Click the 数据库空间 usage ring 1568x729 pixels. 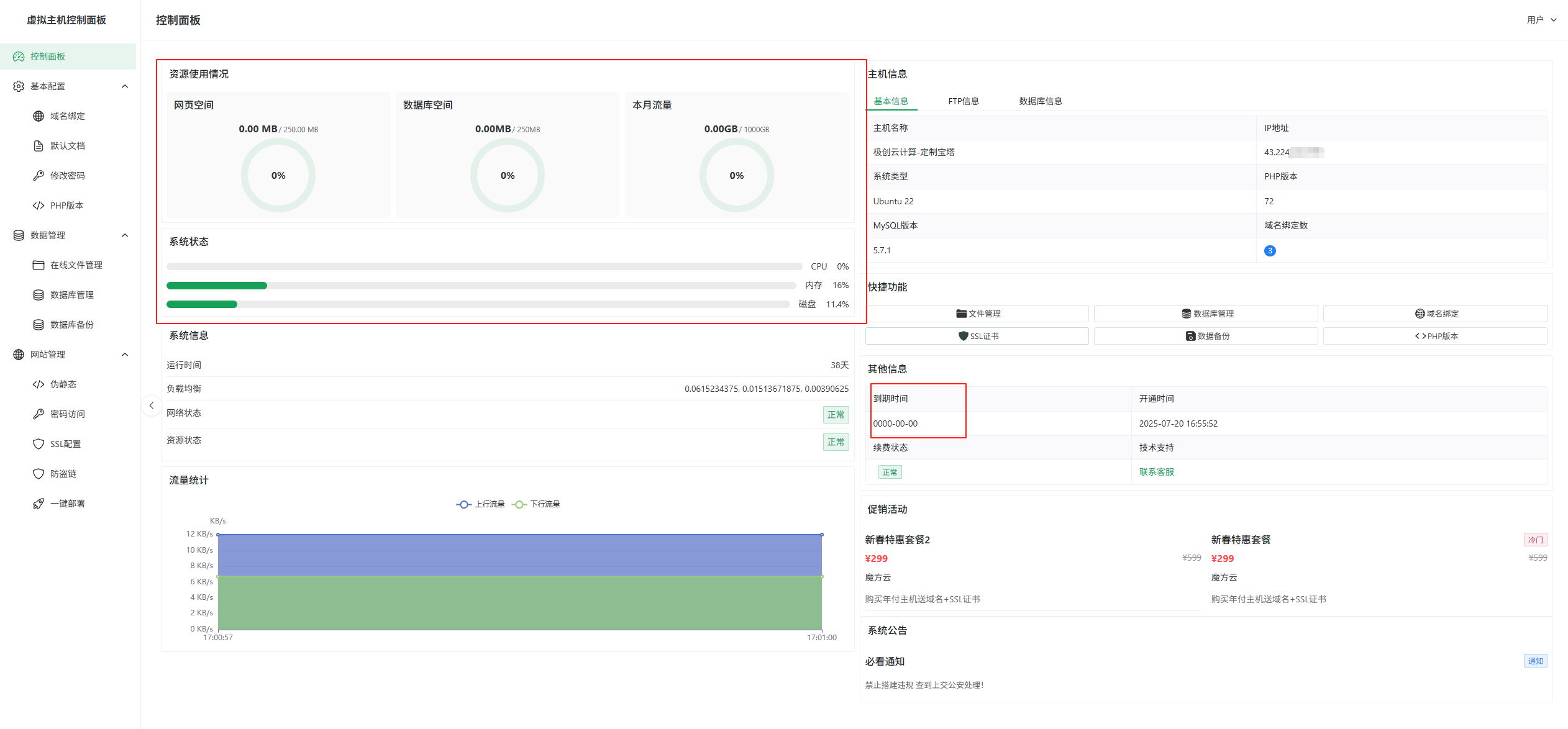(x=508, y=175)
